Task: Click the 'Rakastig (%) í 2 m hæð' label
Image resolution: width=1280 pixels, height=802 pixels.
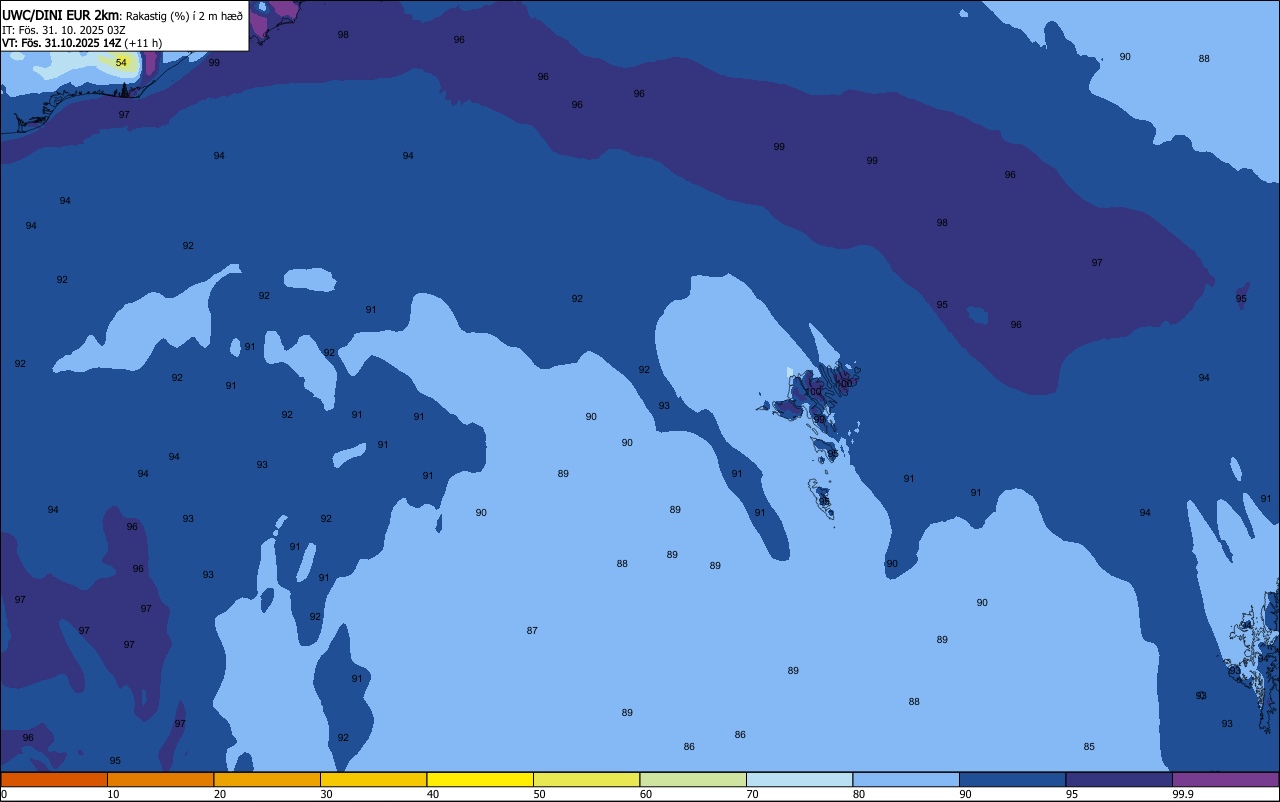Action: [184, 16]
